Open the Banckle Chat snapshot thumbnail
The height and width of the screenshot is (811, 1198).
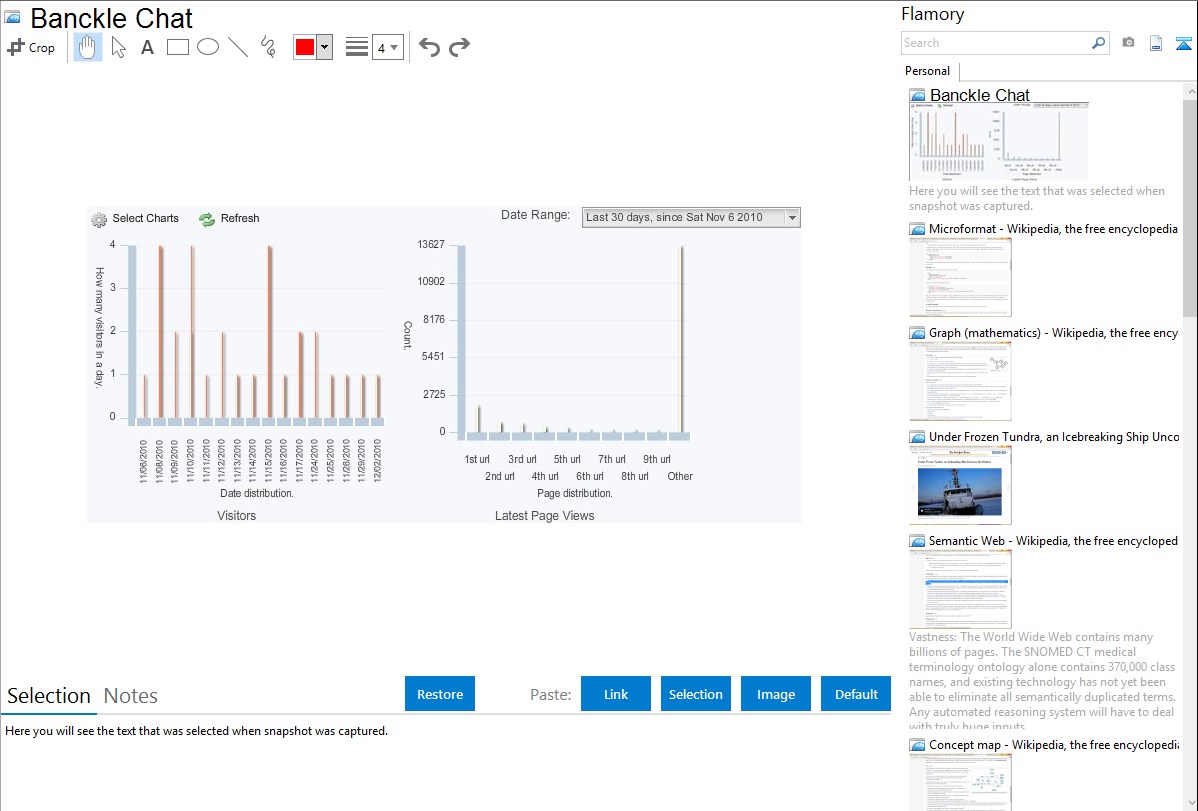(999, 141)
